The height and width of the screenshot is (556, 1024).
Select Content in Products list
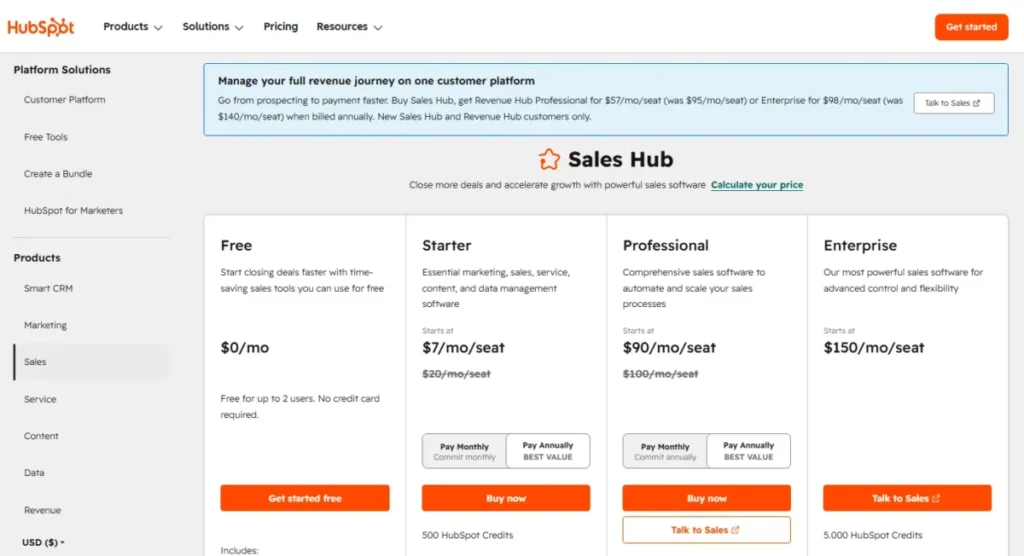click(41, 436)
